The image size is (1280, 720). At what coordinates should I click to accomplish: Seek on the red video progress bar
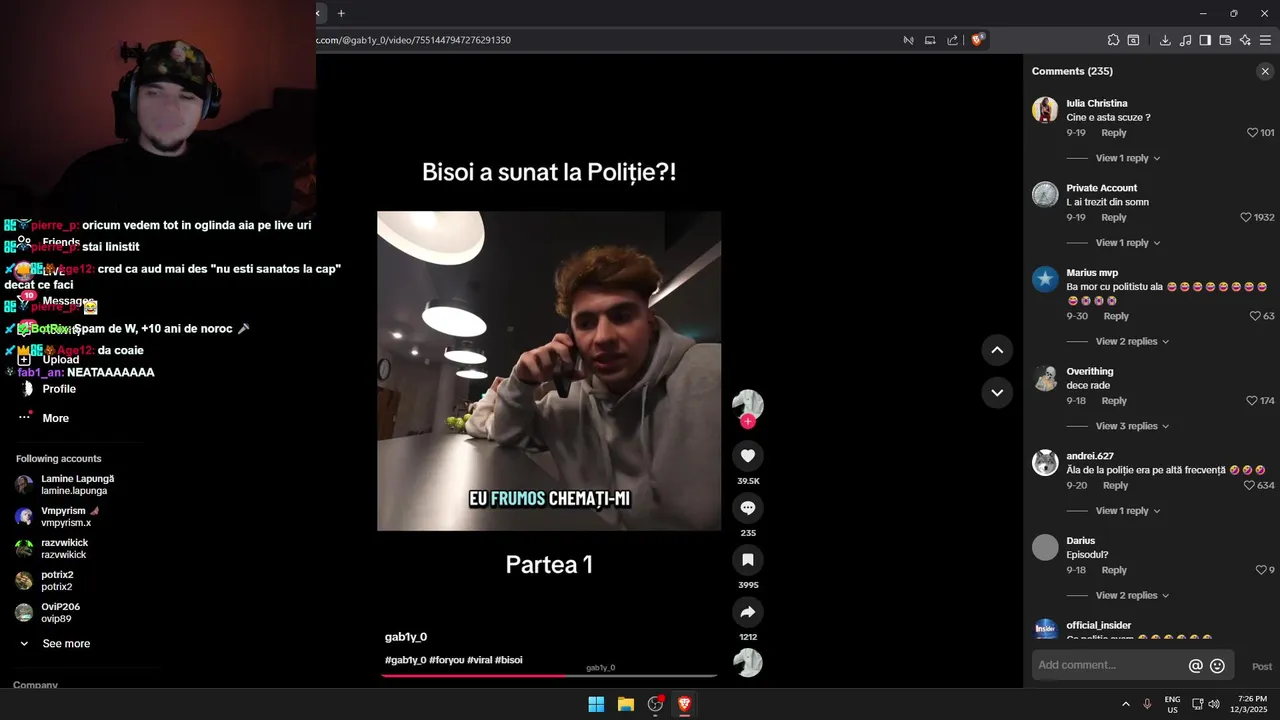point(549,675)
